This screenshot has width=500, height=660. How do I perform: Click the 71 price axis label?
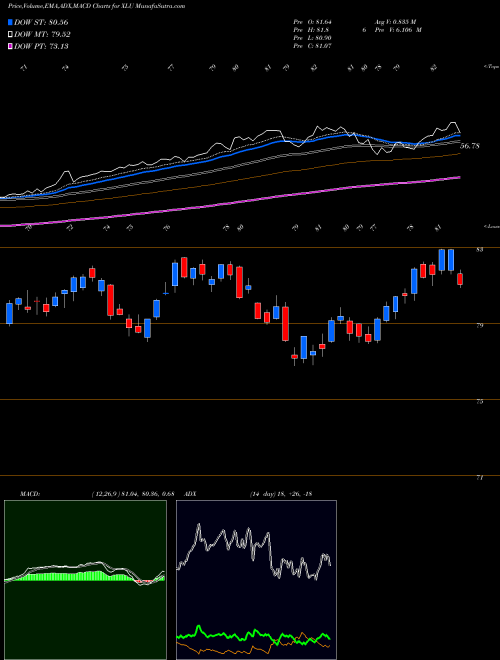click(479, 478)
